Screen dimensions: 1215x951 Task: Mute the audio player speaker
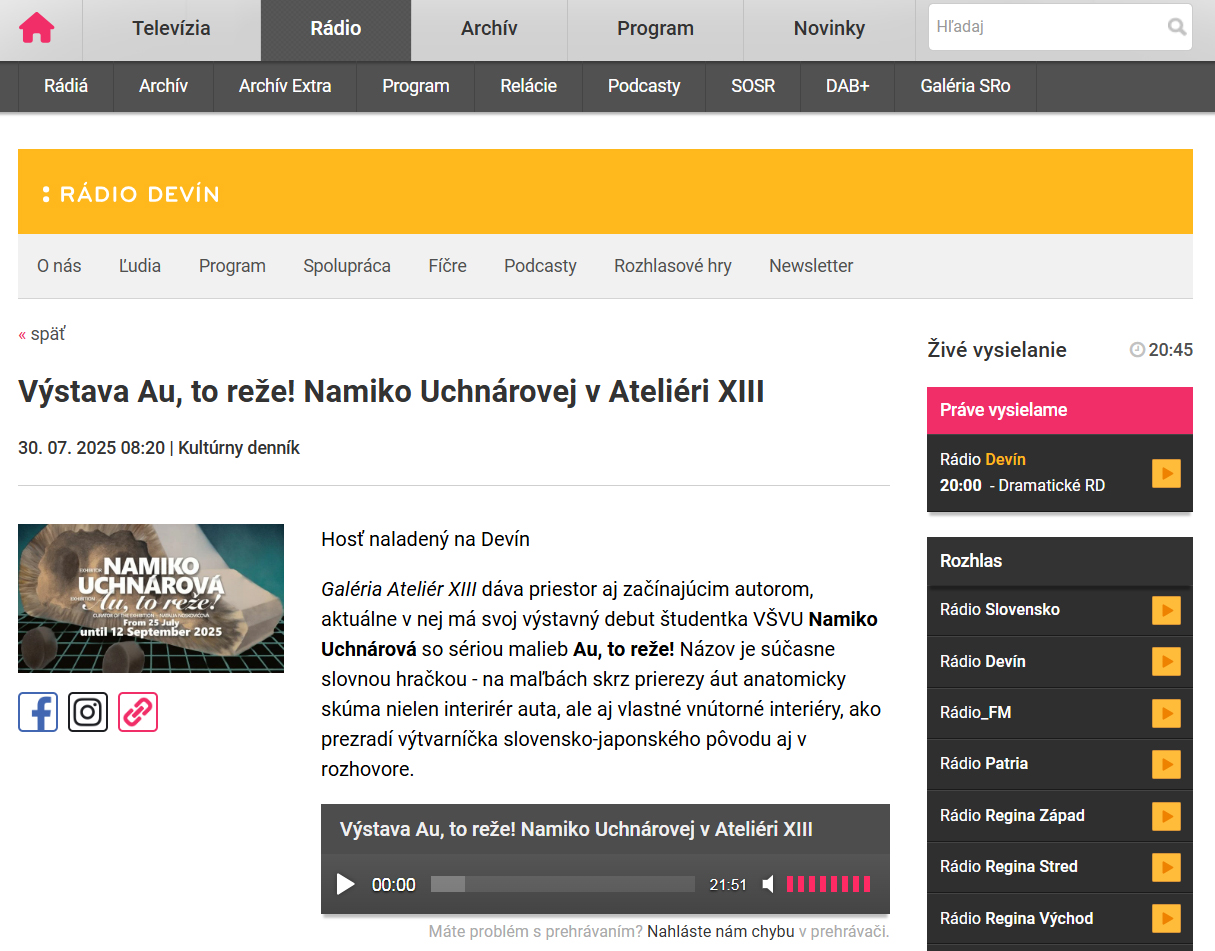tap(768, 884)
